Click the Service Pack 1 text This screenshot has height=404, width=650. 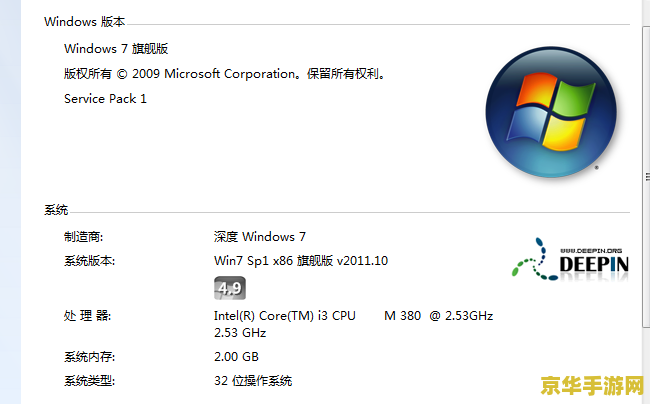(x=105, y=99)
